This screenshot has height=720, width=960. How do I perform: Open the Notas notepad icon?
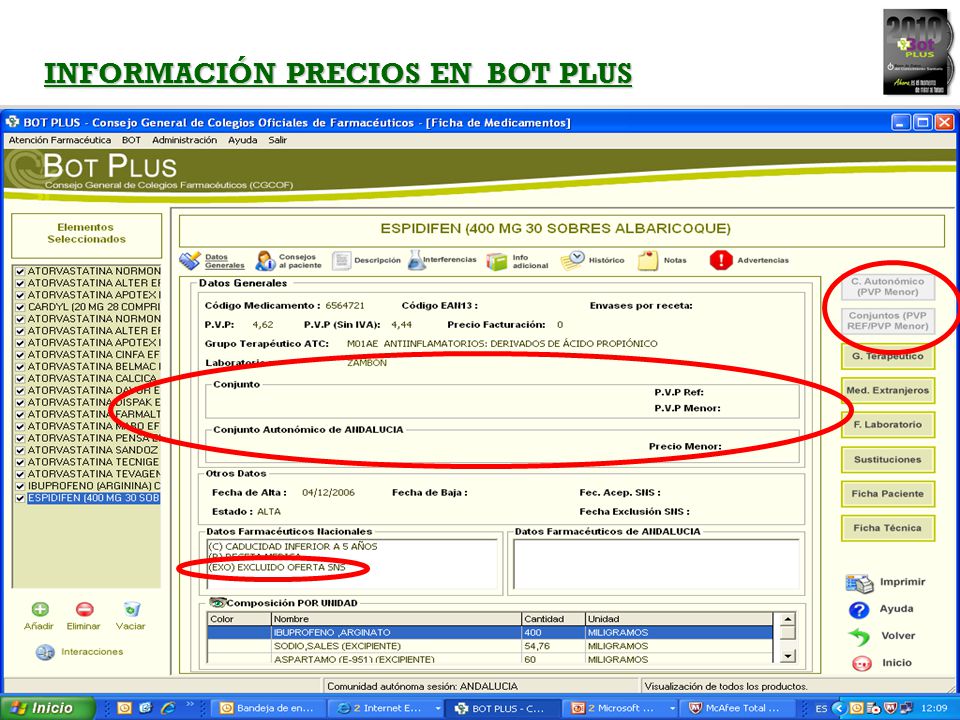648,260
